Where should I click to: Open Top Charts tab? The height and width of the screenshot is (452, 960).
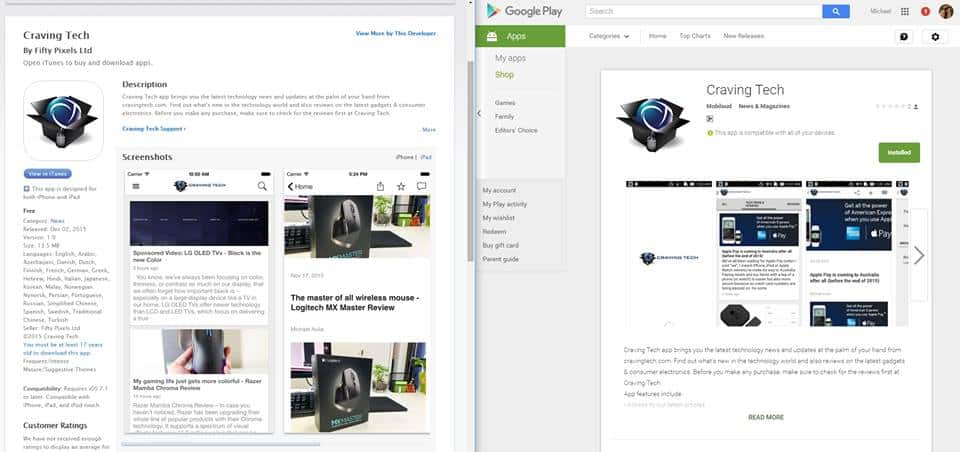tap(695, 36)
